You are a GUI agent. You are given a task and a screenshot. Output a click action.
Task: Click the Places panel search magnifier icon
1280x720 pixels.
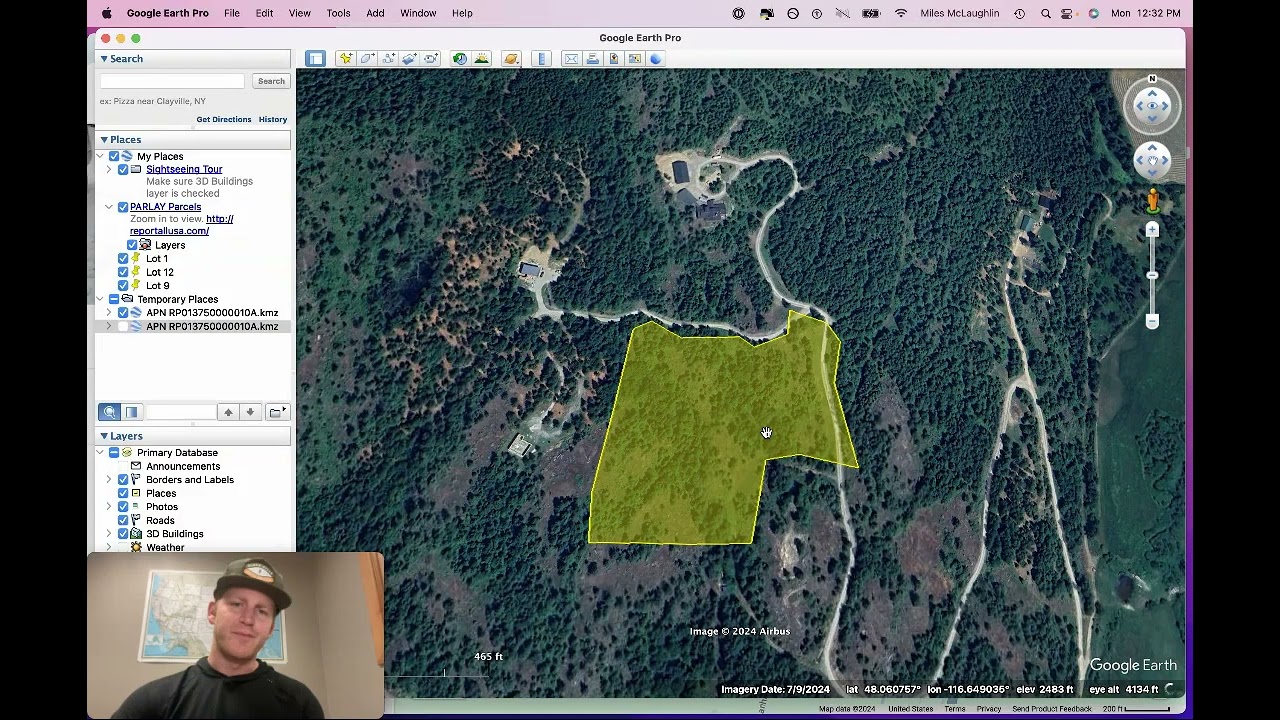pos(110,412)
